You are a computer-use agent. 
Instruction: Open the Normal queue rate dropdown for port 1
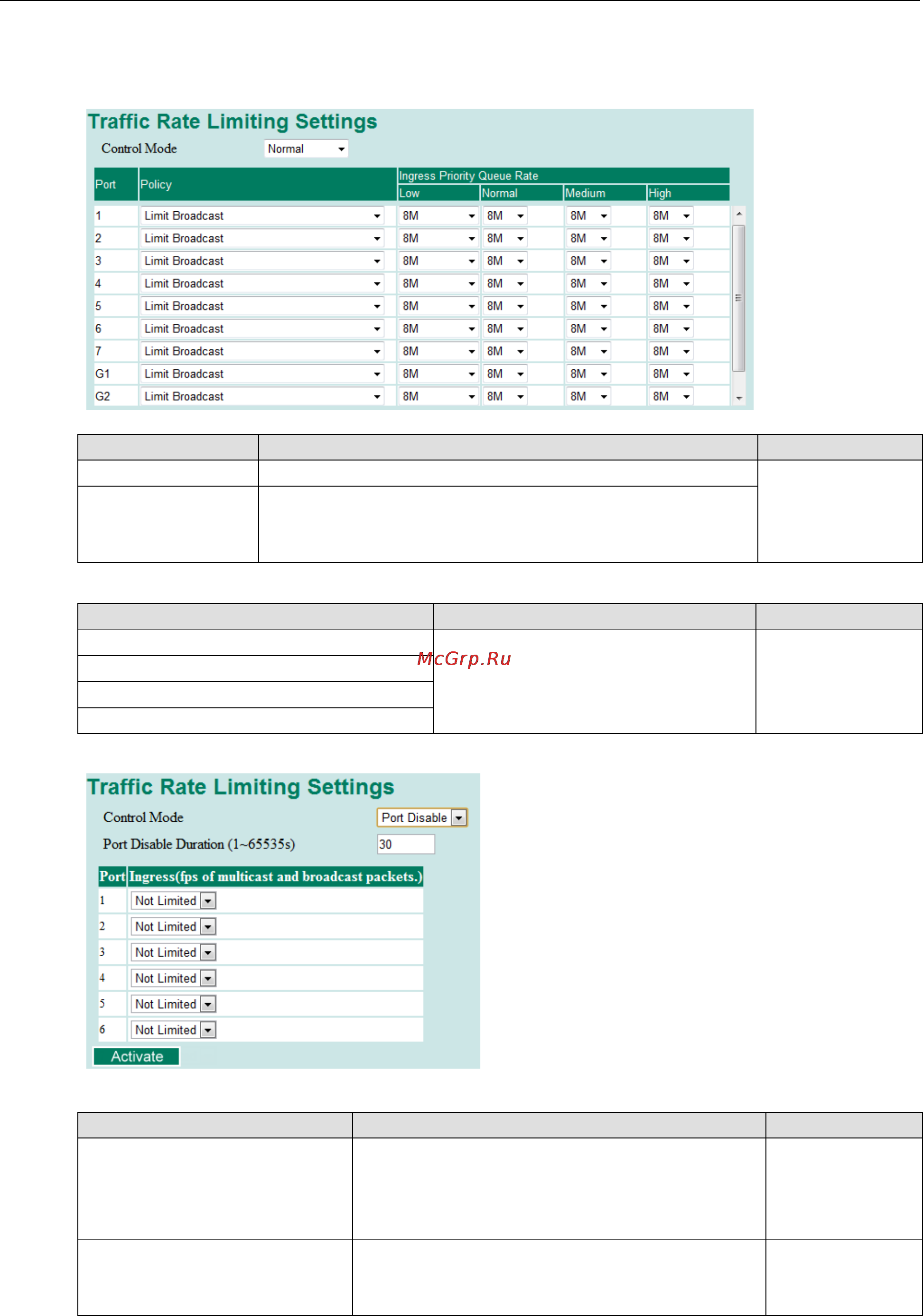tap(505, 216)
